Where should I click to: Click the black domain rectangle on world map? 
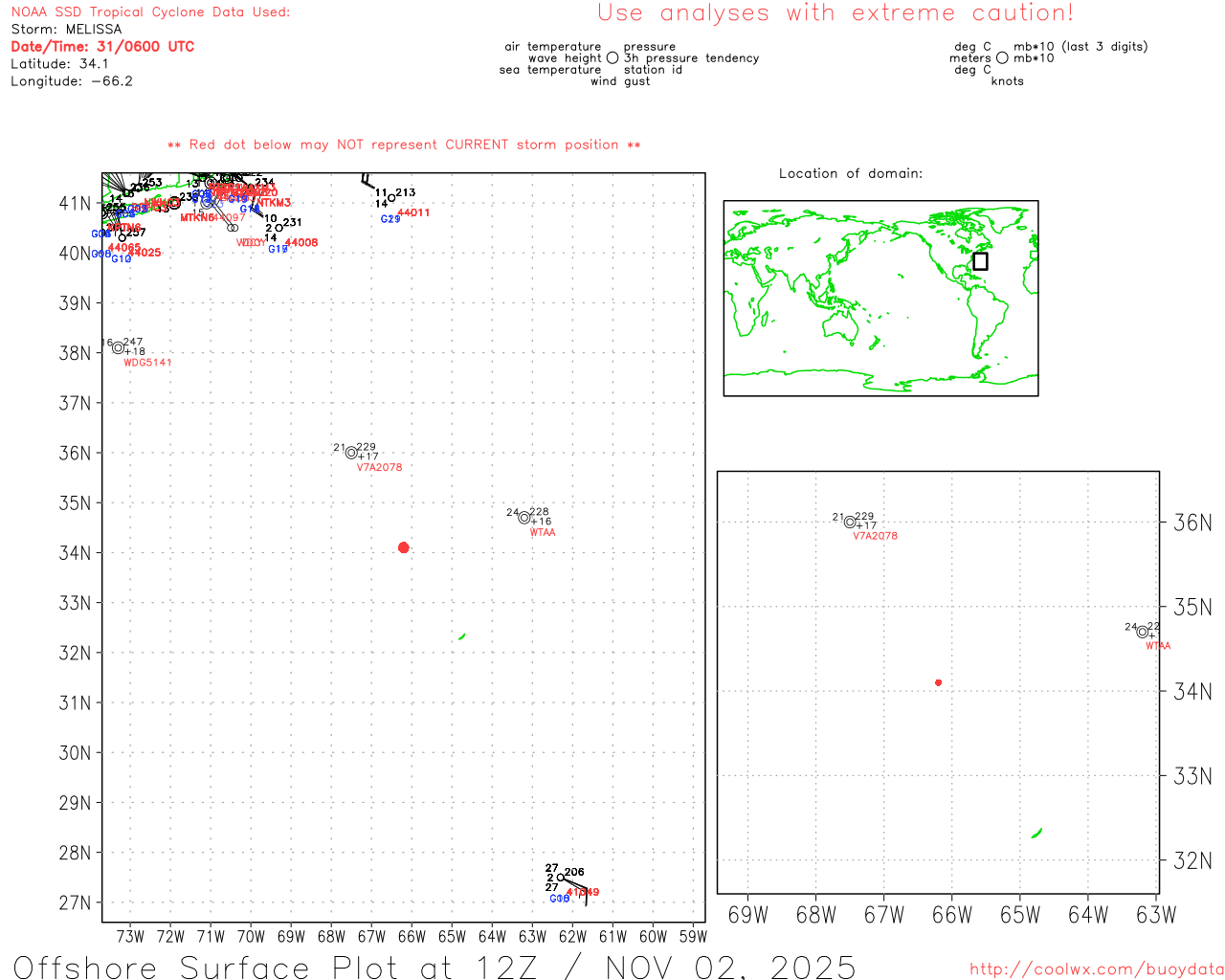point(980,261)
